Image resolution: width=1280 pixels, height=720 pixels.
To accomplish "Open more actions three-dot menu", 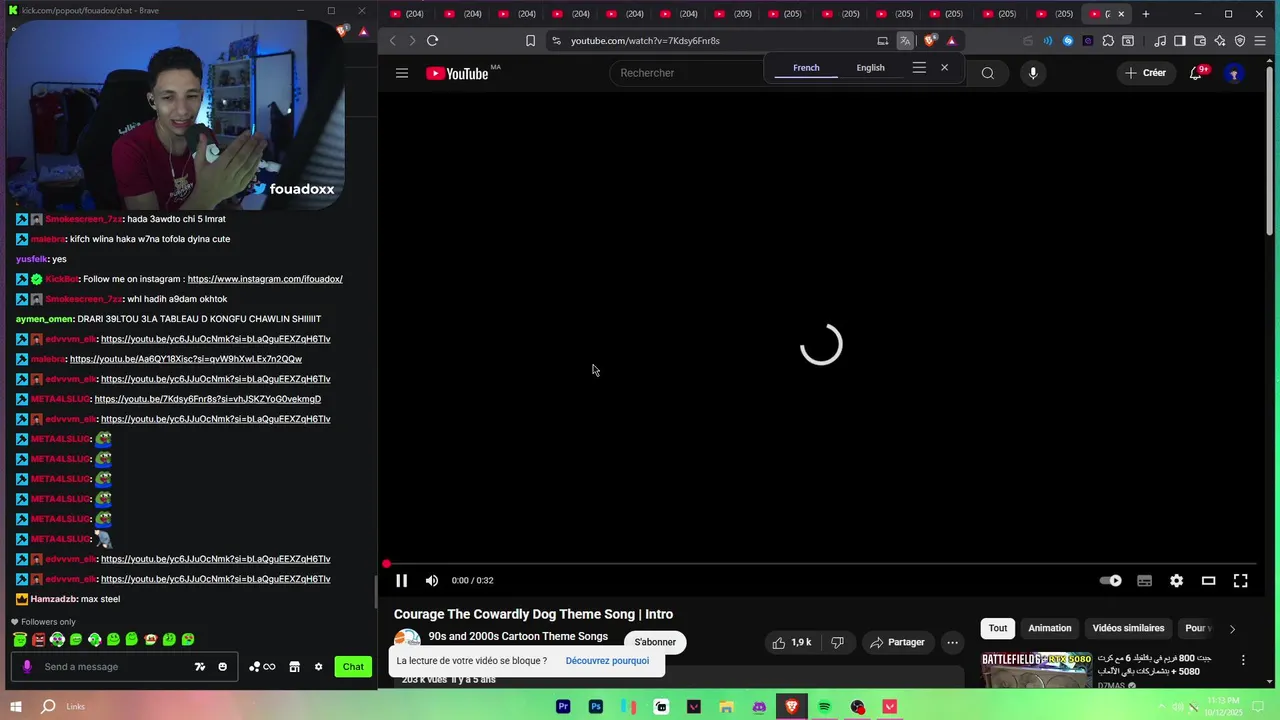I will [x=953, y=642].
